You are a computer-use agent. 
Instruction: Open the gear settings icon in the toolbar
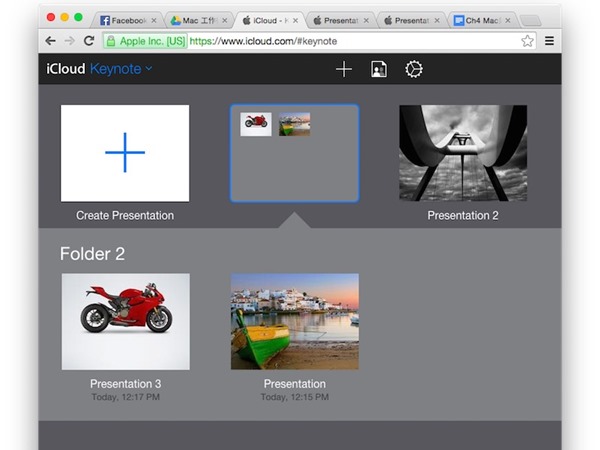(x=413, y=69)
